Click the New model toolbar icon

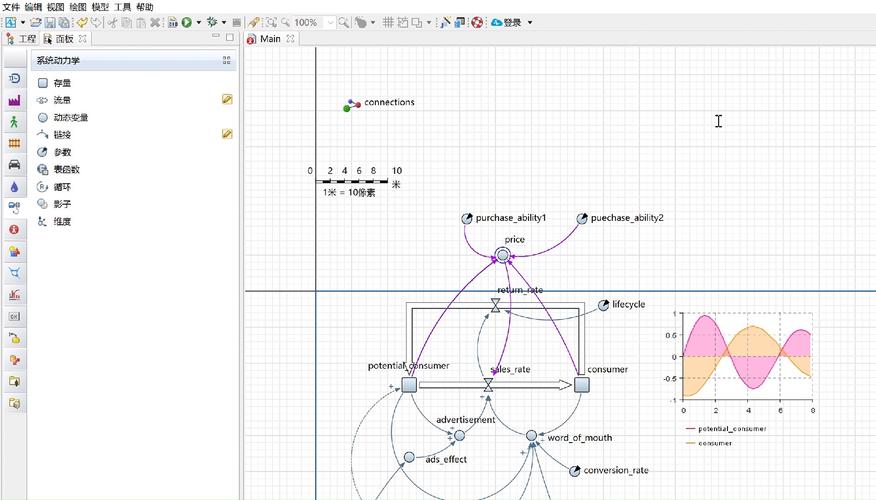tap(10, 22)
